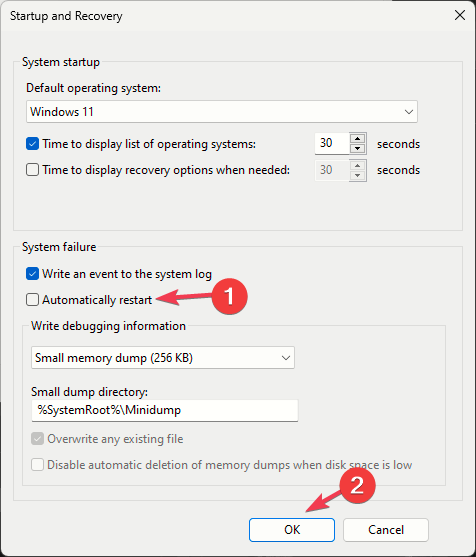
Task: Check the Automatically restart checkbox
Action: click(x=32, y=300)
